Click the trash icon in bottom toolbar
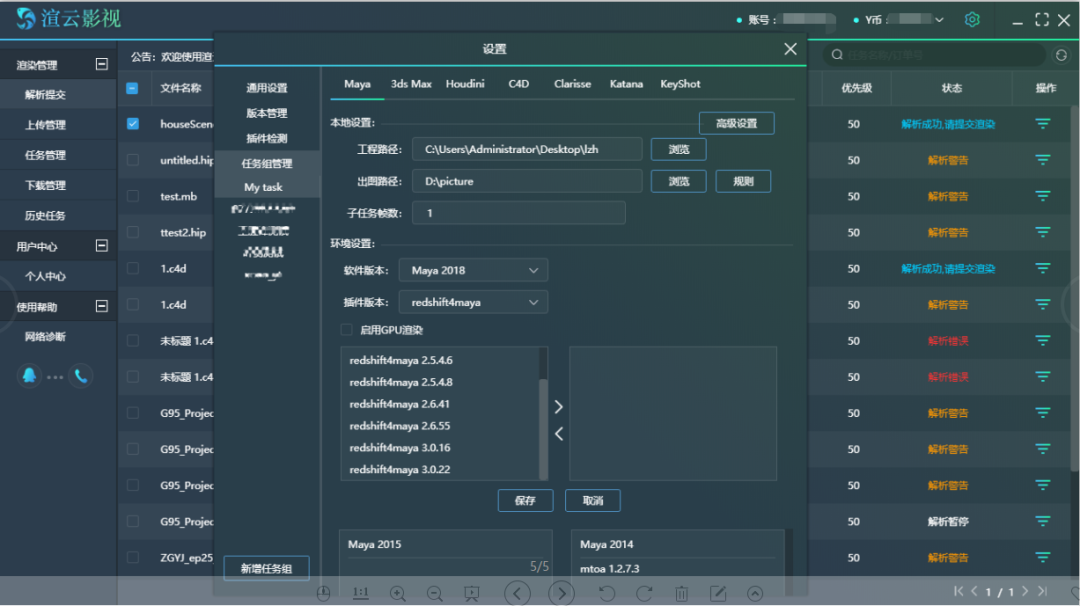The height and width of the screenshot is (606, 1080). pyautogui.click(x=681, y=594)
